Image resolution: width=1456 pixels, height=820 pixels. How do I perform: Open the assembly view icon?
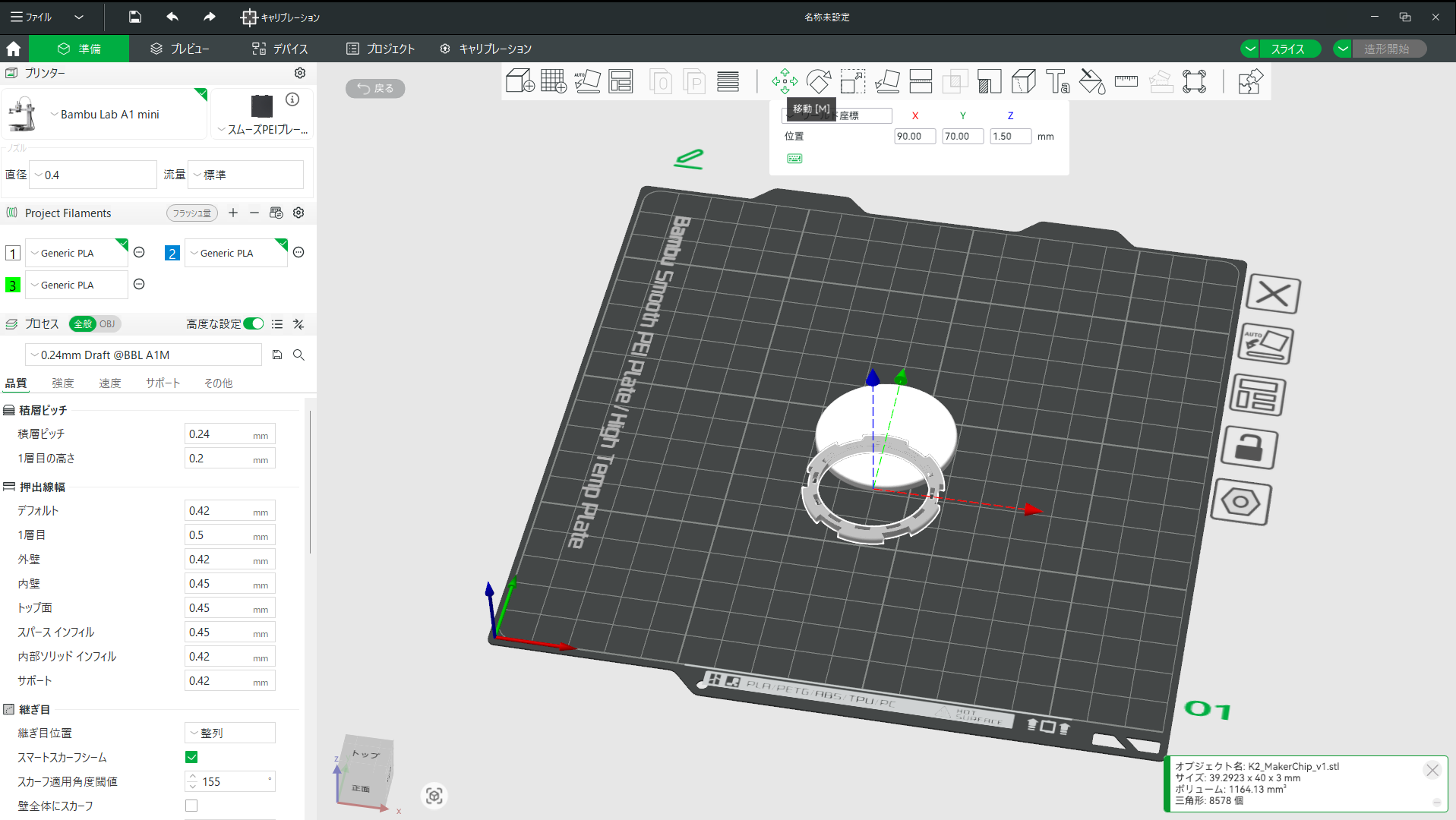point(1249,81)
